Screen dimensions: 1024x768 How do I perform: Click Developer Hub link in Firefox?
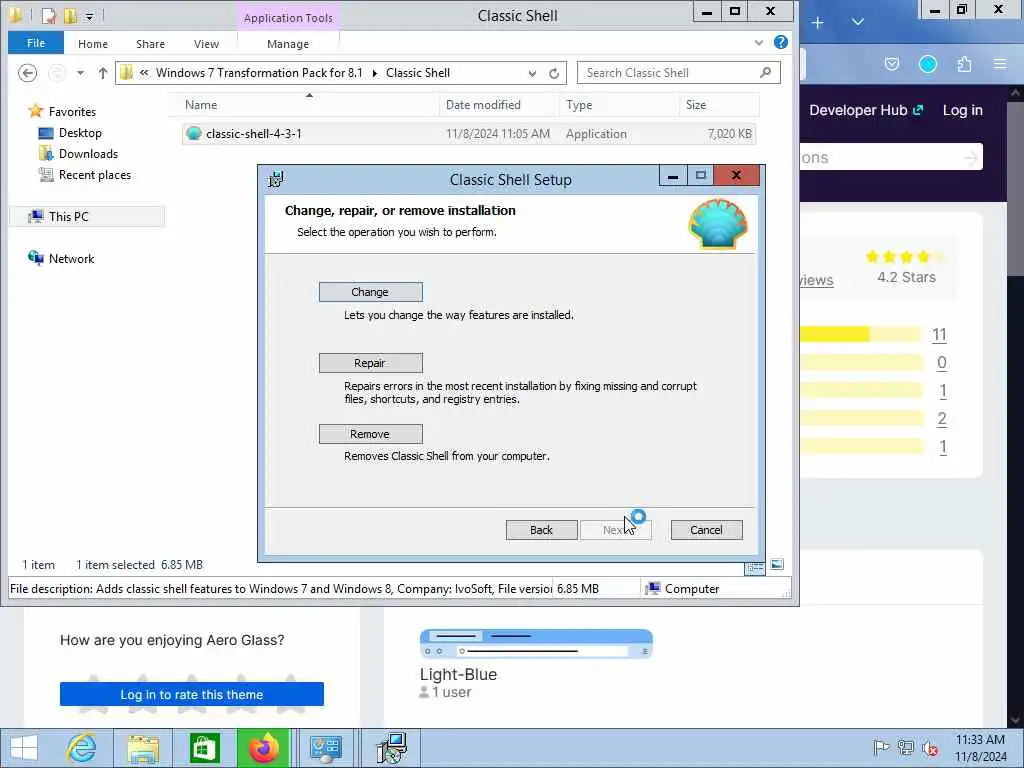(866, 110)
